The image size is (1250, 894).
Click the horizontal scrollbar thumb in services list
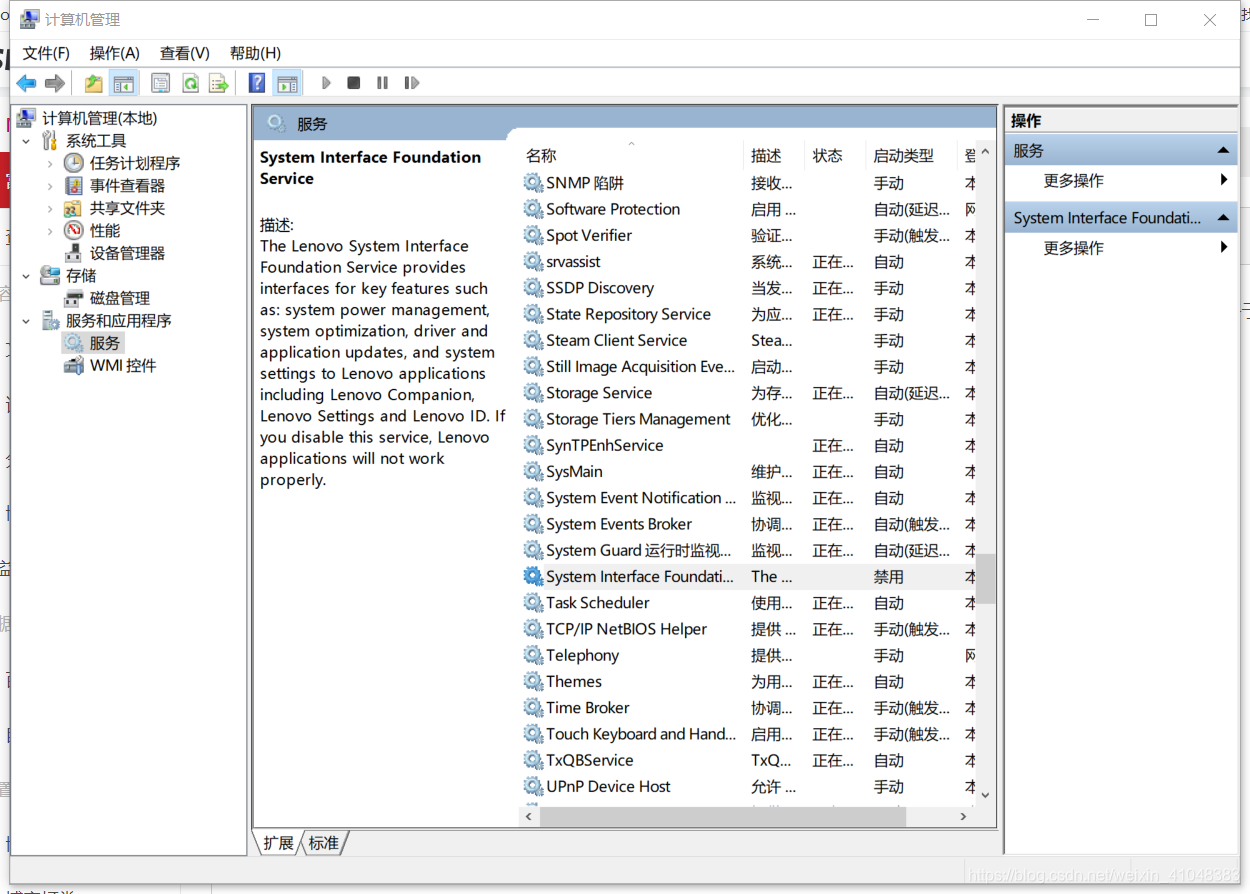pyautogui.click(x=723, y=816)
